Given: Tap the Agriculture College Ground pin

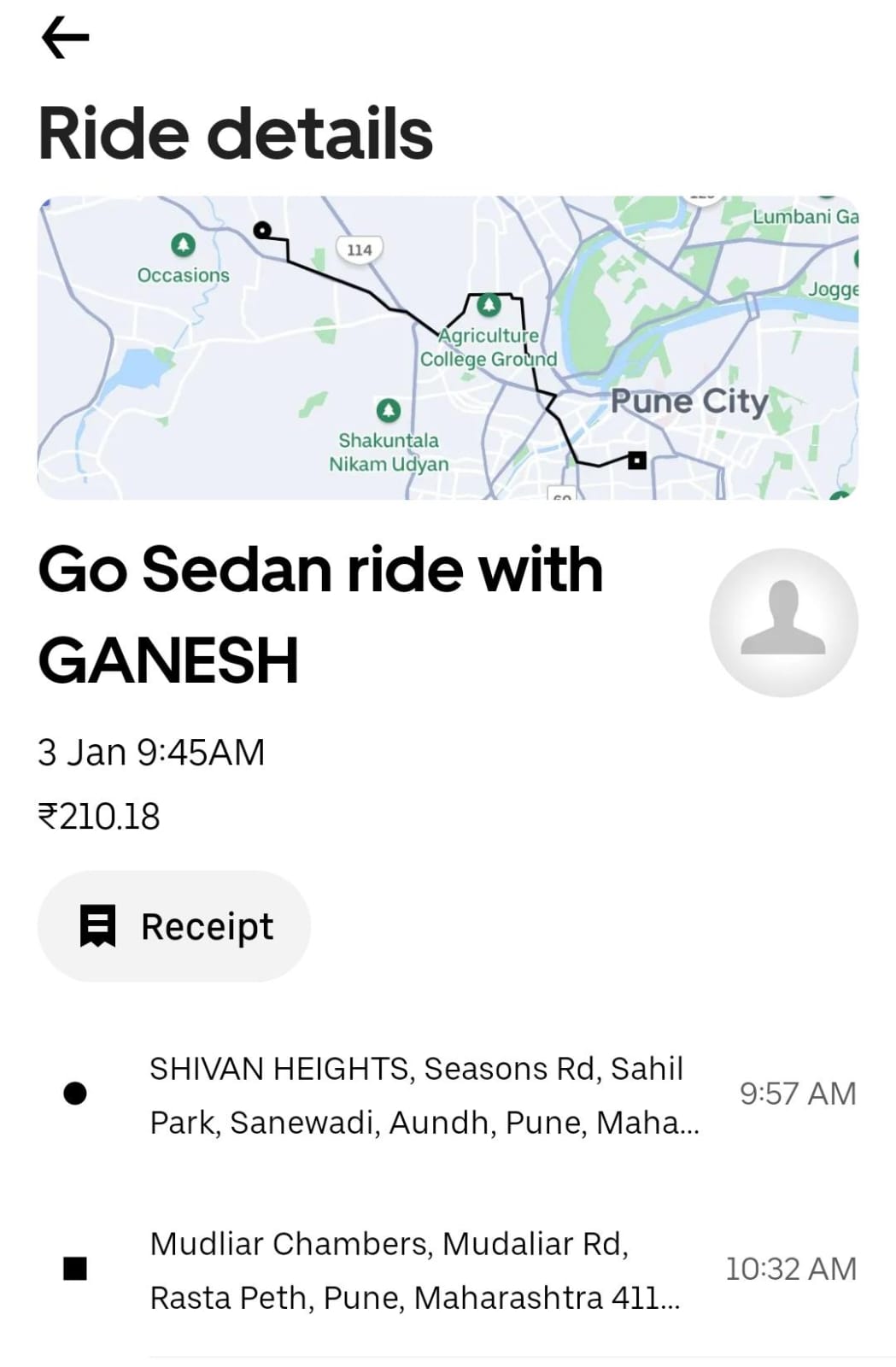Looking at the screenshot, I should 489,304.
